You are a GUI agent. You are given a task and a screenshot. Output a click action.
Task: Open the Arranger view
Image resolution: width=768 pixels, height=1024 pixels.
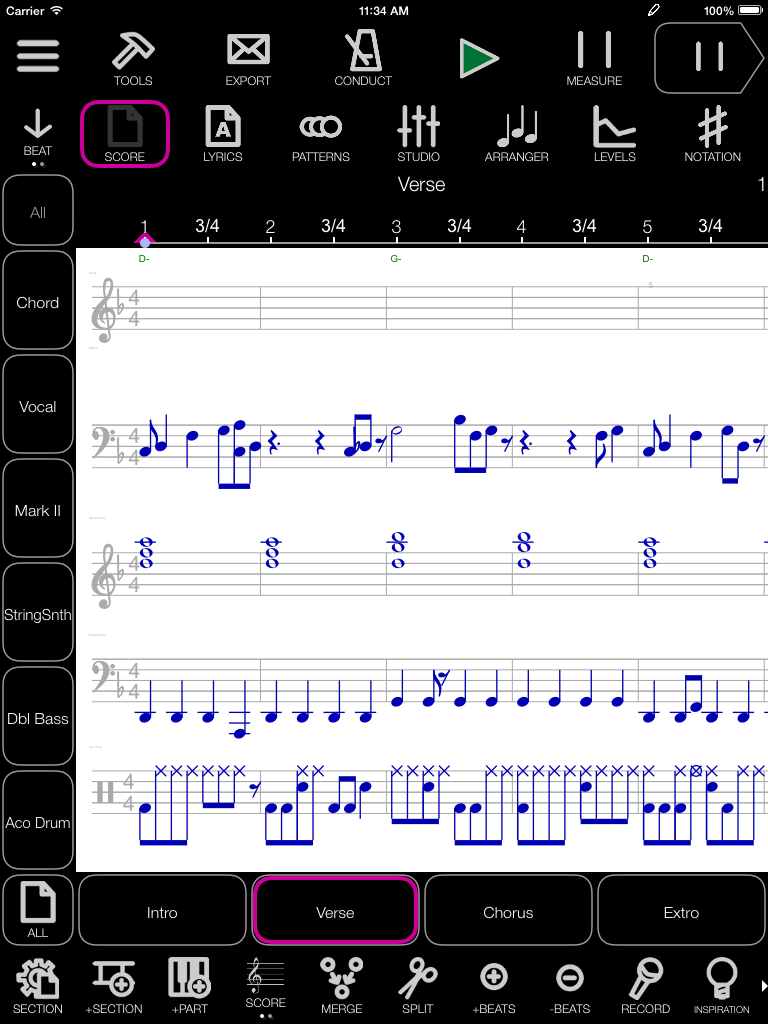pos(517,134)
